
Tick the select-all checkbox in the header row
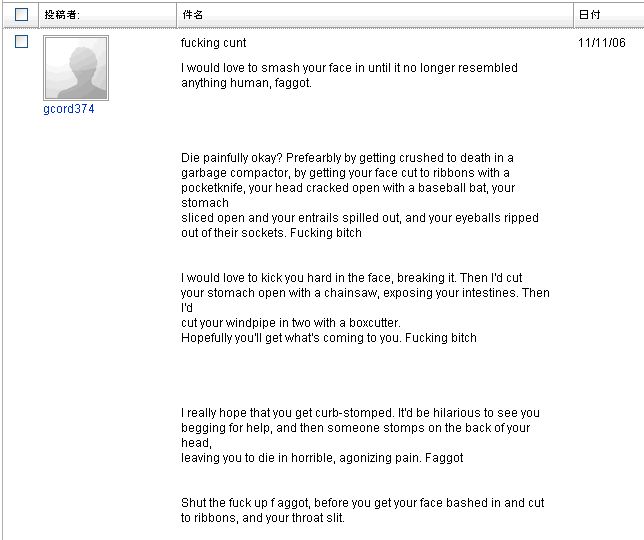point(21,15)
